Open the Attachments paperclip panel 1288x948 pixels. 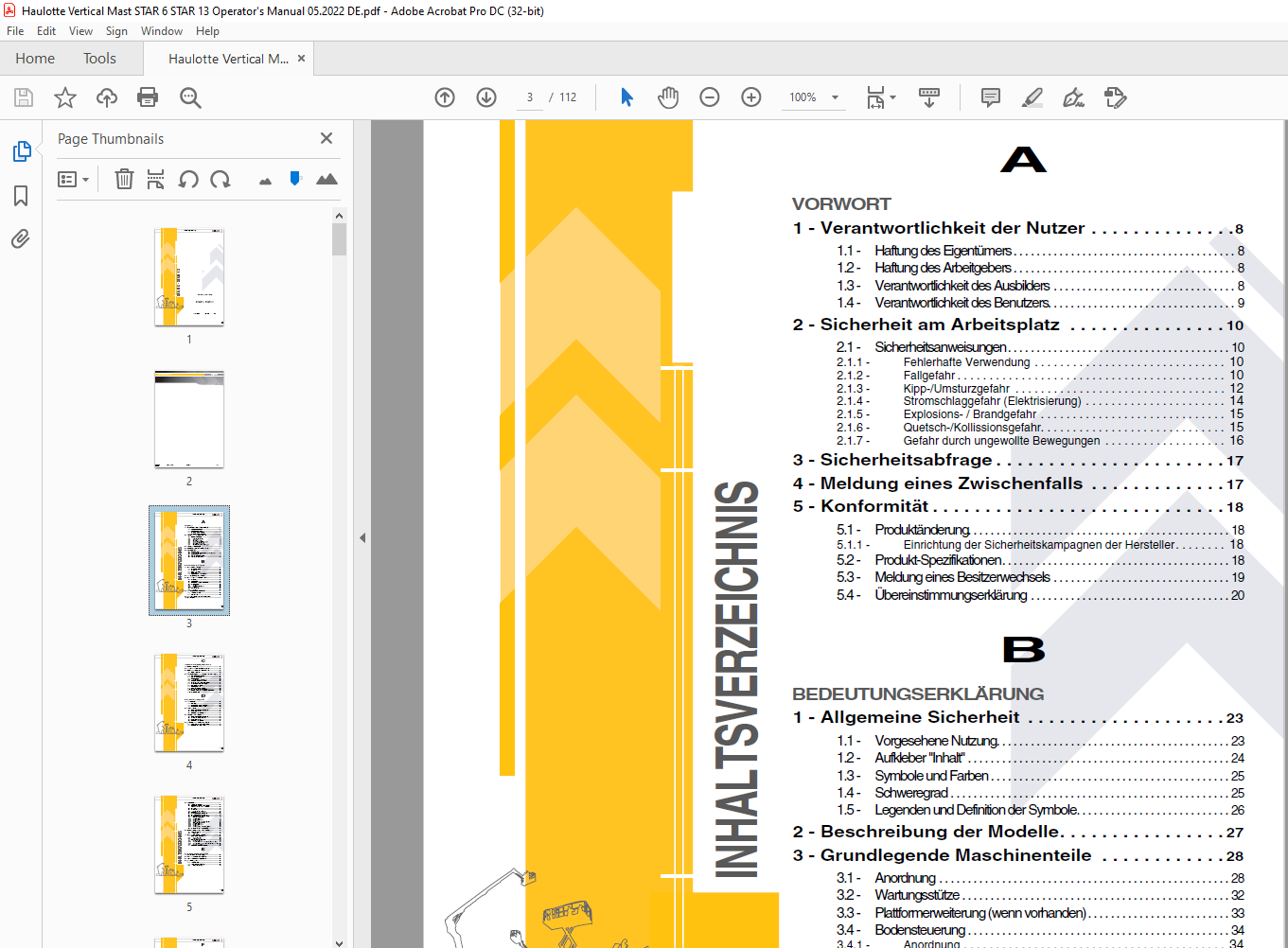pos(21,238)
